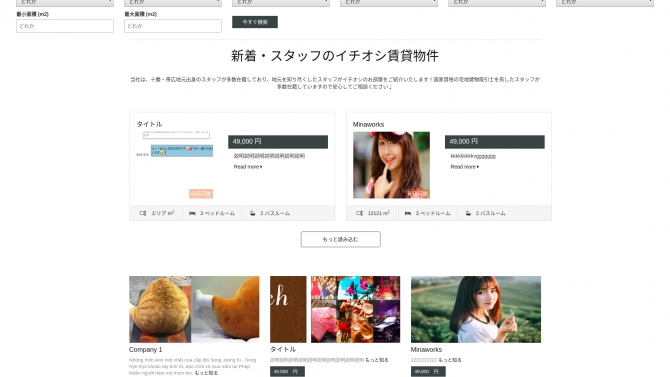
Task: Open the タイトル listing card heading
Action: pyautogui.click(x=149, y=124)
